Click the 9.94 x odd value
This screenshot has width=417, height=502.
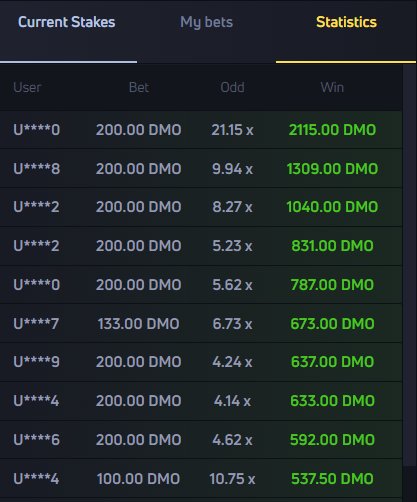(x=232, y=169)
